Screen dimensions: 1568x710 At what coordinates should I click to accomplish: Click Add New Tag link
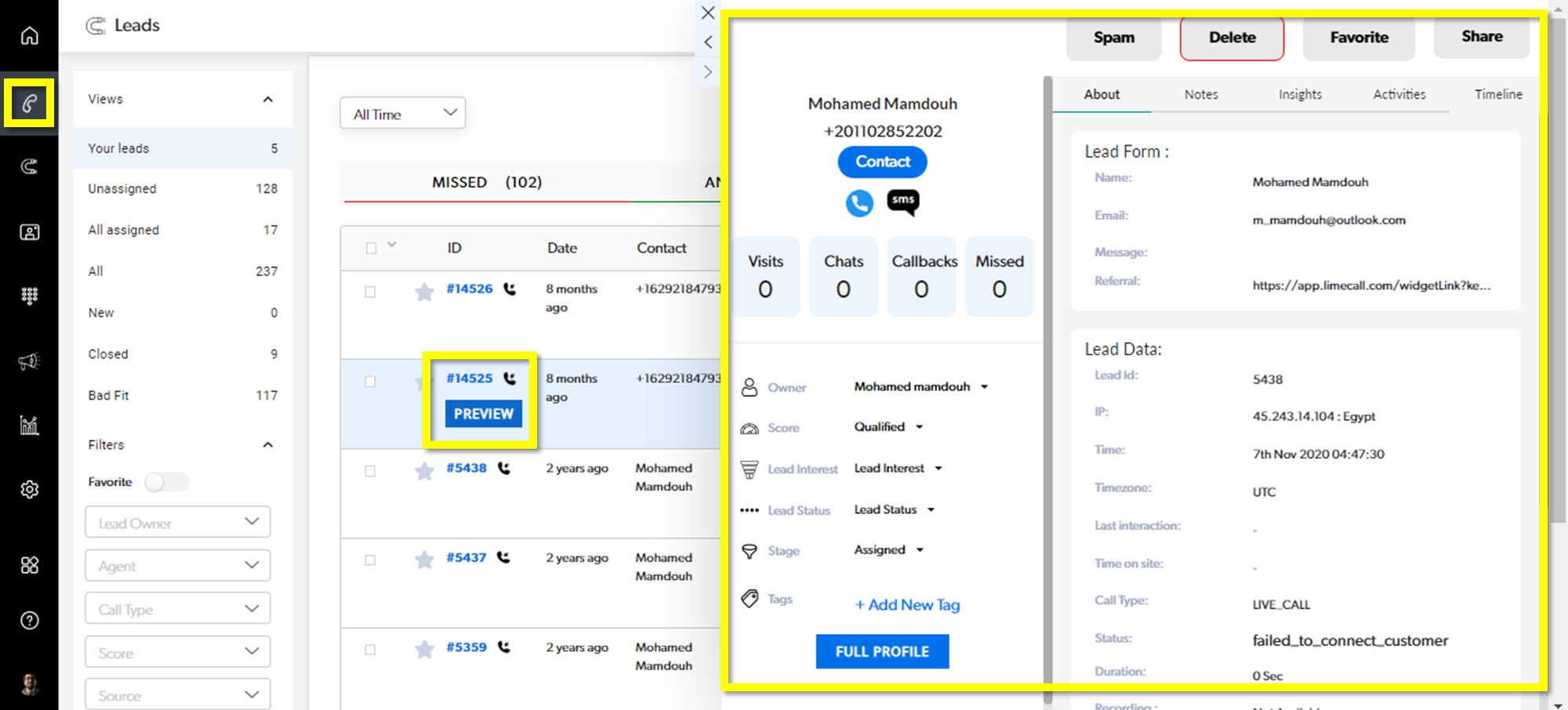click(x=907, y=605)
